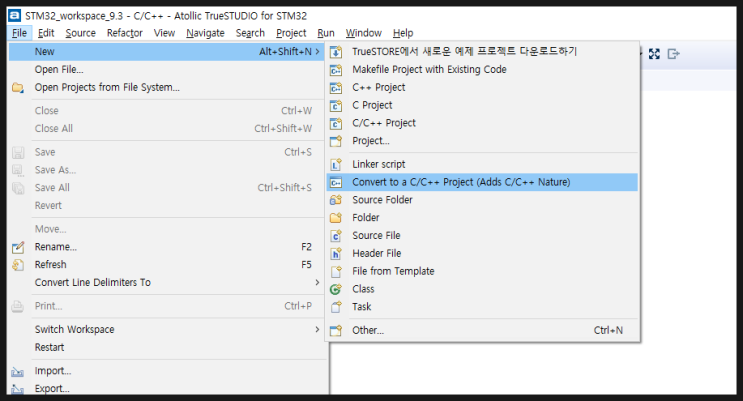
Task: Open the Source menu
Action: point(81,33)
